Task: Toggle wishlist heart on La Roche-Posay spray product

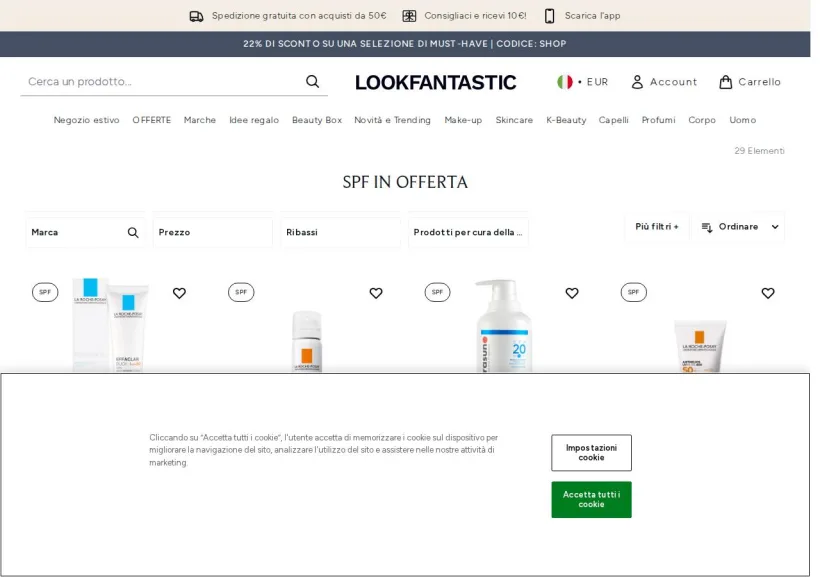Action: pyautogui.click(x=376, y=293)
